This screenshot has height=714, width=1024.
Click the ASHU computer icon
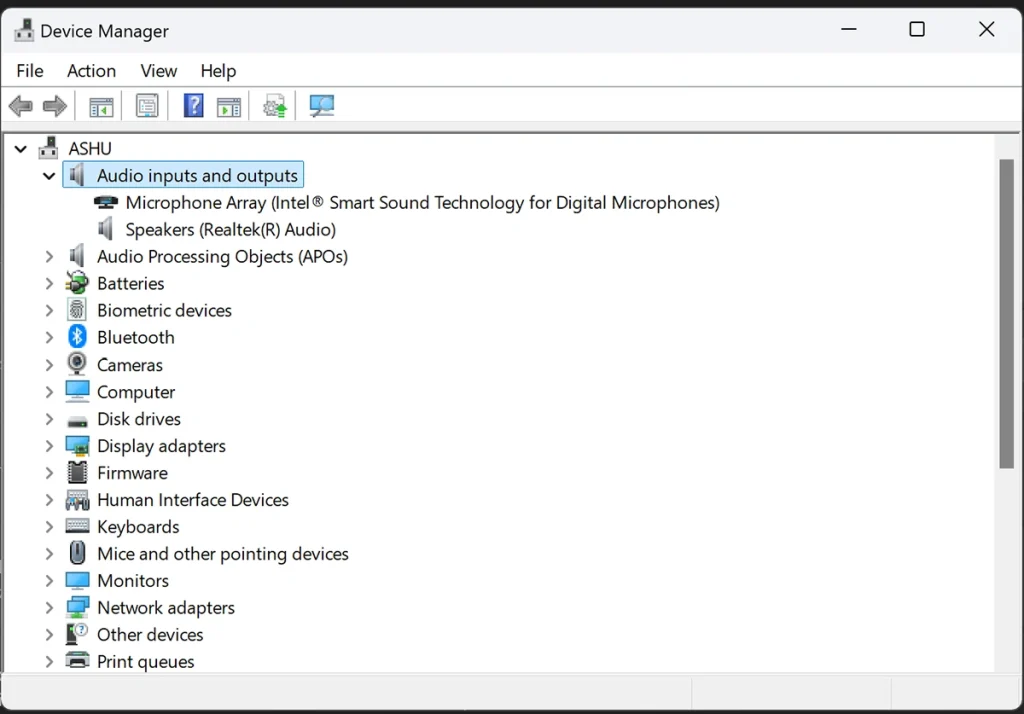[48, 148]
